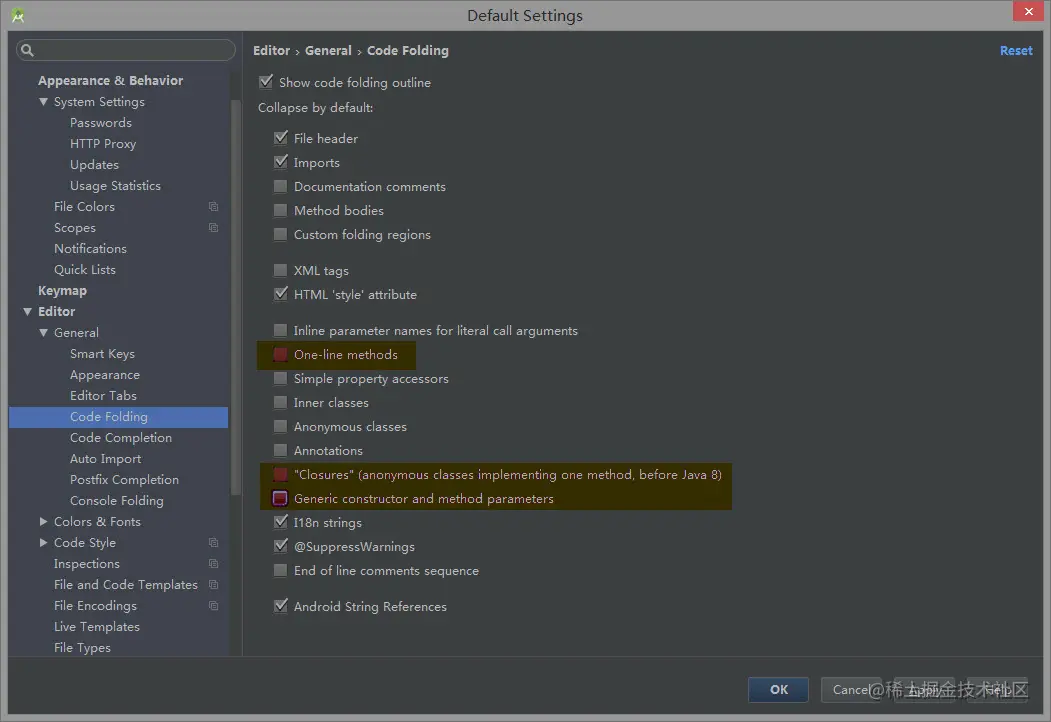Check End of line comments sequence
Viewport: 1051px width, 722px height.
[x=280, y=570]
